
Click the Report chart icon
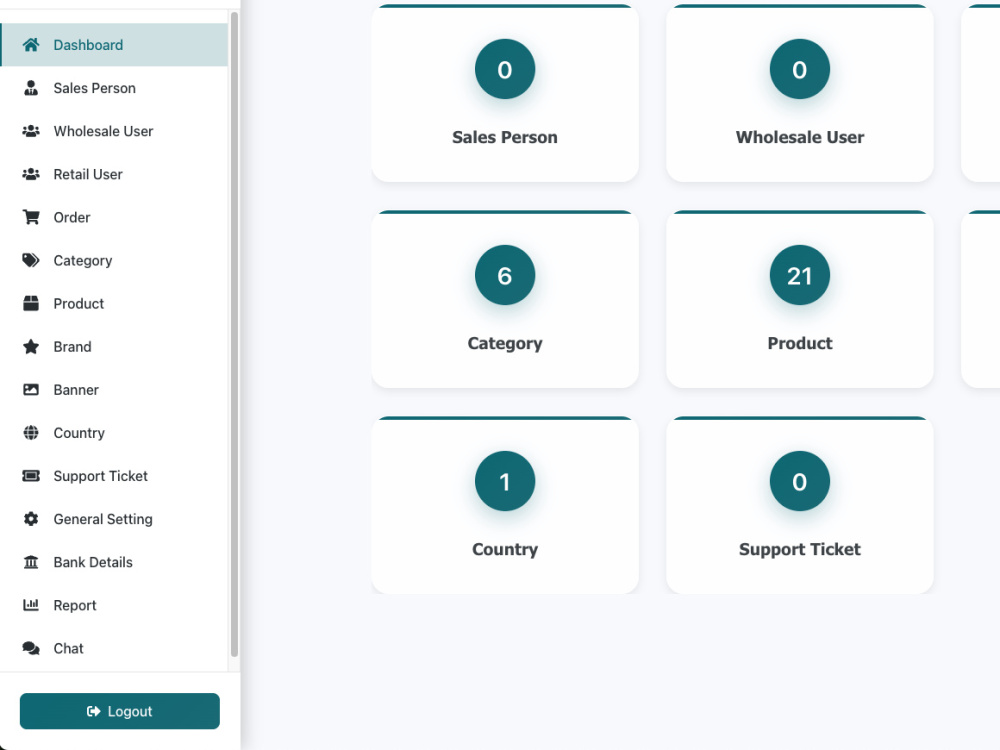[31, 605]
